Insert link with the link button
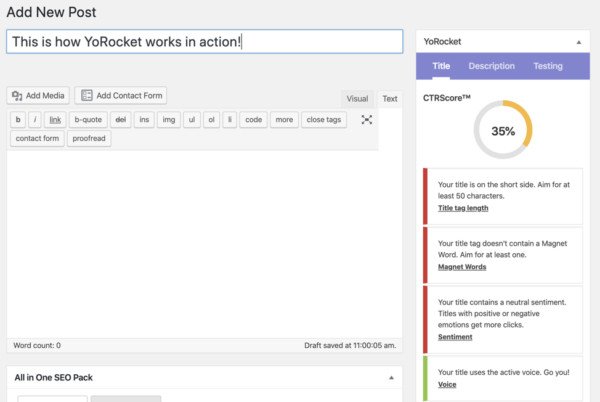Screen dimensions: 600x402 (x=55, y=120)
